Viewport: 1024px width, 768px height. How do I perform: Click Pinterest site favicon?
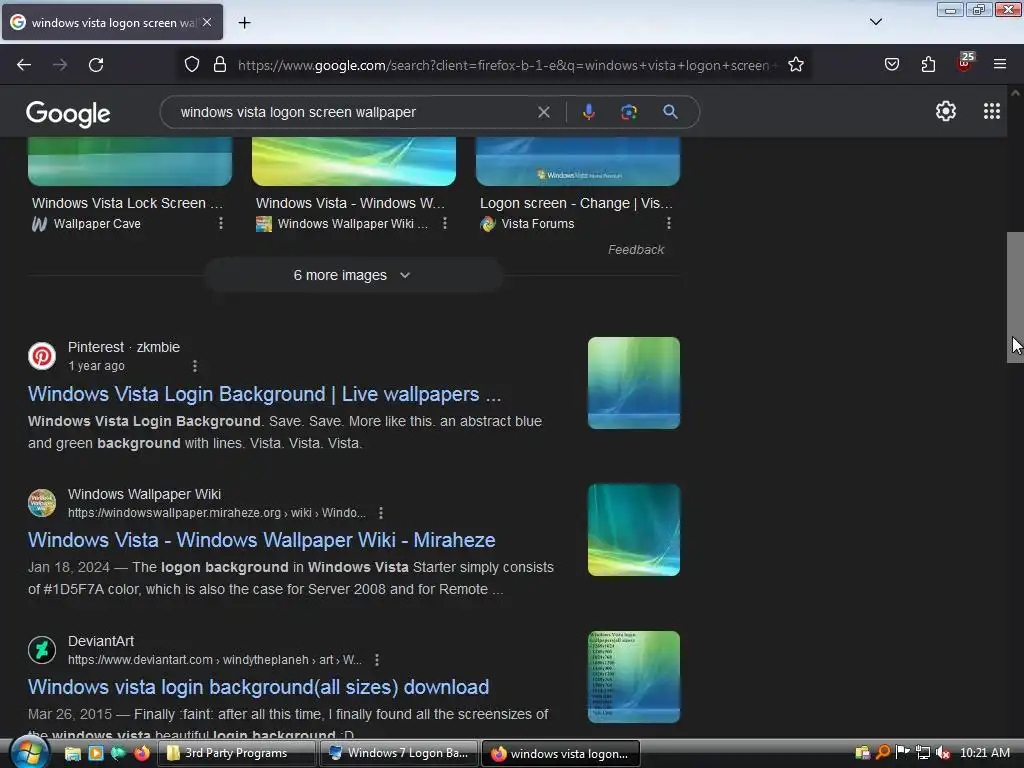[x=42, y=356]
